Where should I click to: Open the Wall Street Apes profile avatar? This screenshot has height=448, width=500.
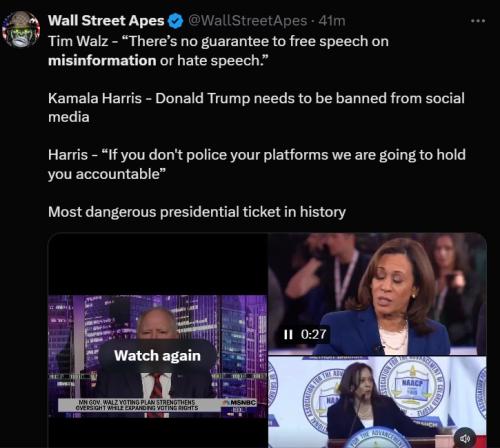[21, 29]
